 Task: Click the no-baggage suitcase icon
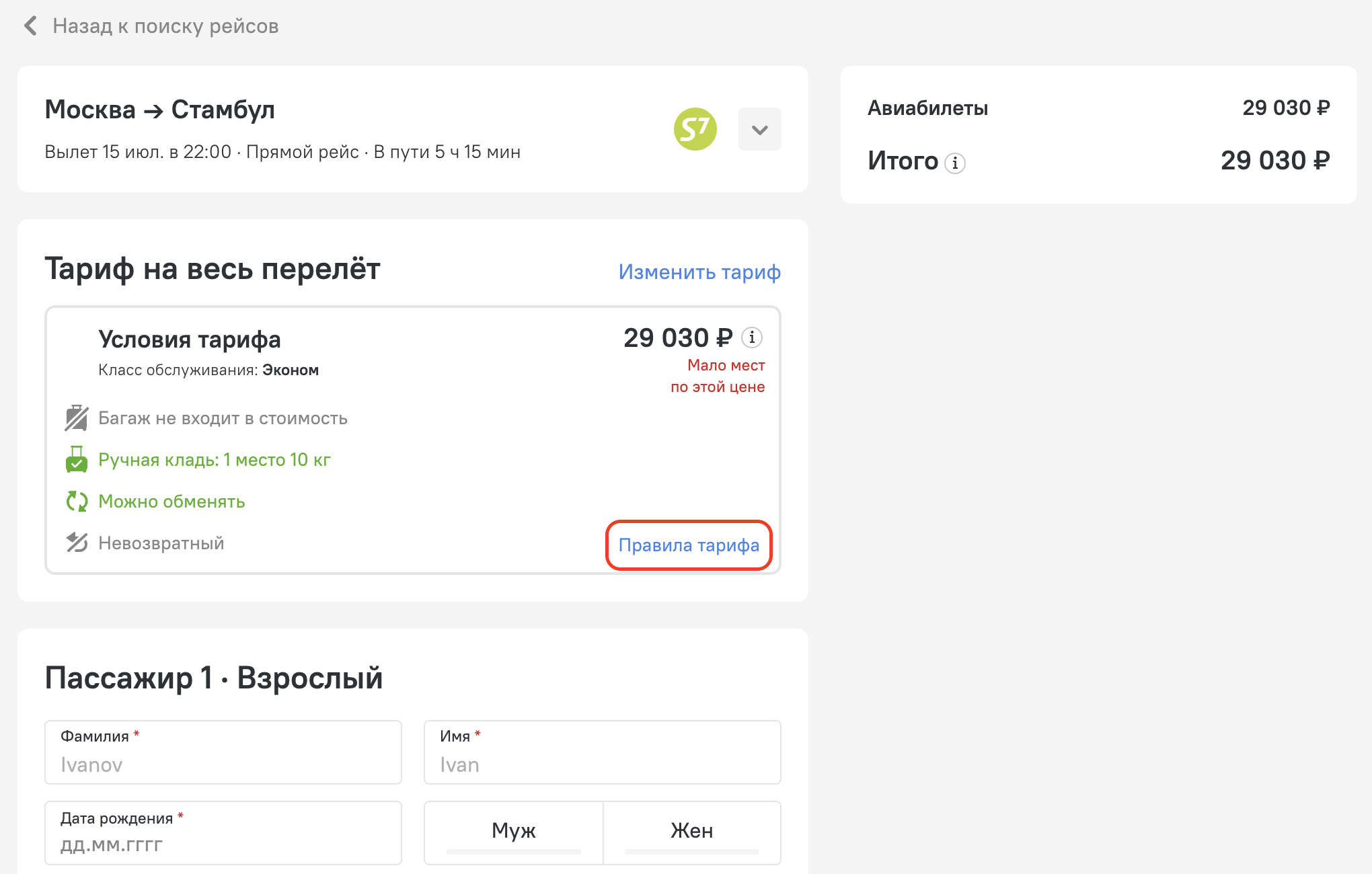coord(77,418)
